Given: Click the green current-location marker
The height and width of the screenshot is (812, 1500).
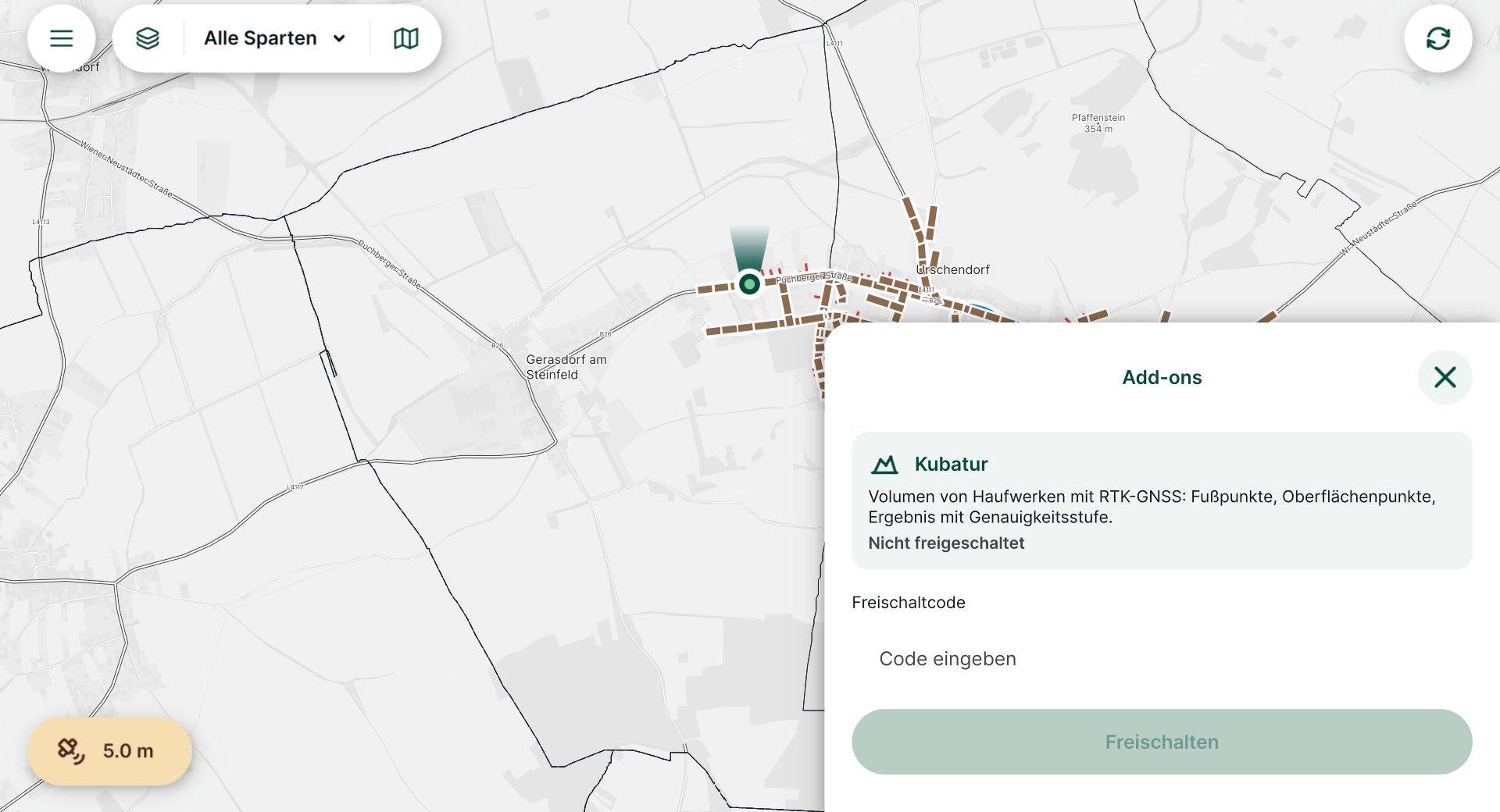Looking at the screenshot, I should tap(749, 283).
